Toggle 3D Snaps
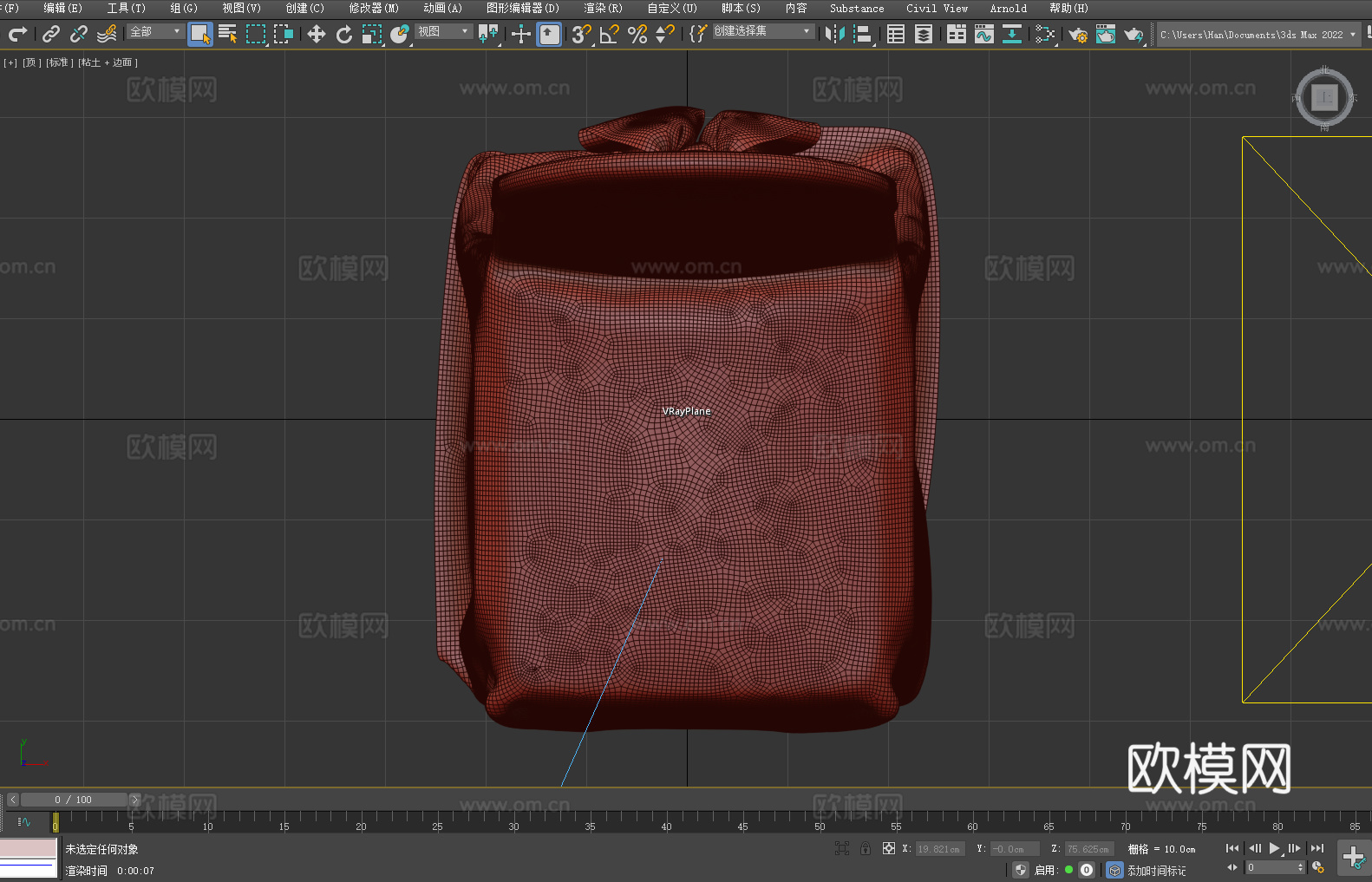 [581, 34]
